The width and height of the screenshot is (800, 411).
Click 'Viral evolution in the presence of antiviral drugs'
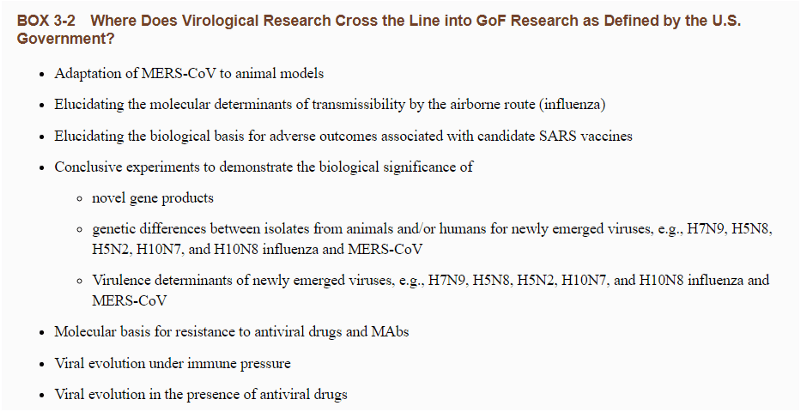pos(201,395)
